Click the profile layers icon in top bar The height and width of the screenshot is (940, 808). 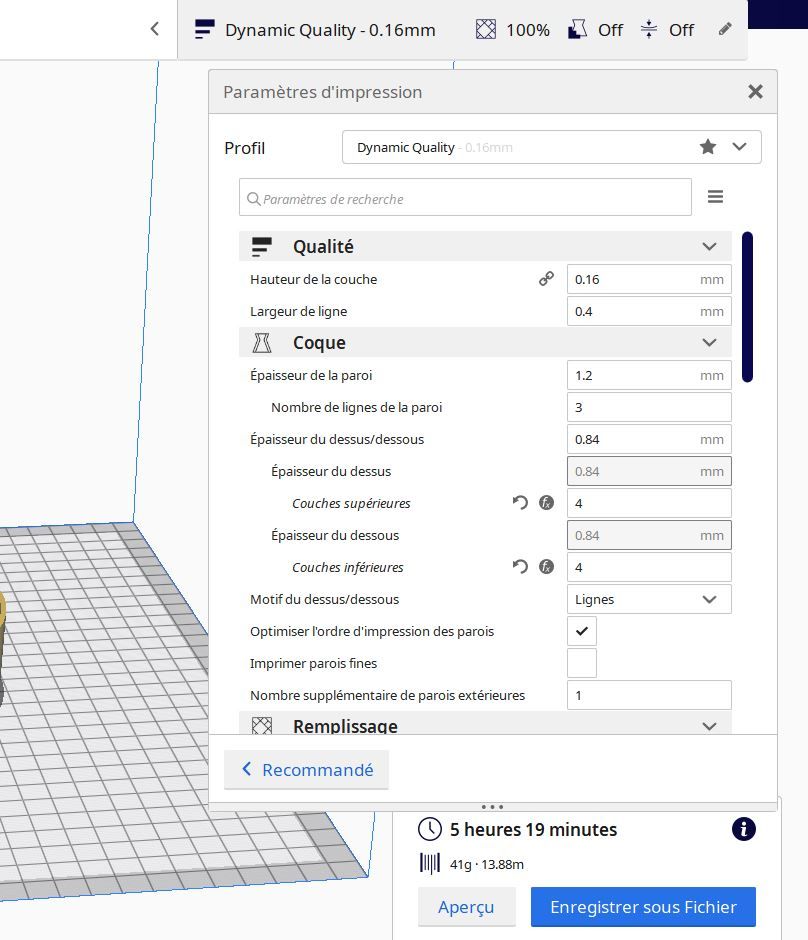click(x=204, y=29)
